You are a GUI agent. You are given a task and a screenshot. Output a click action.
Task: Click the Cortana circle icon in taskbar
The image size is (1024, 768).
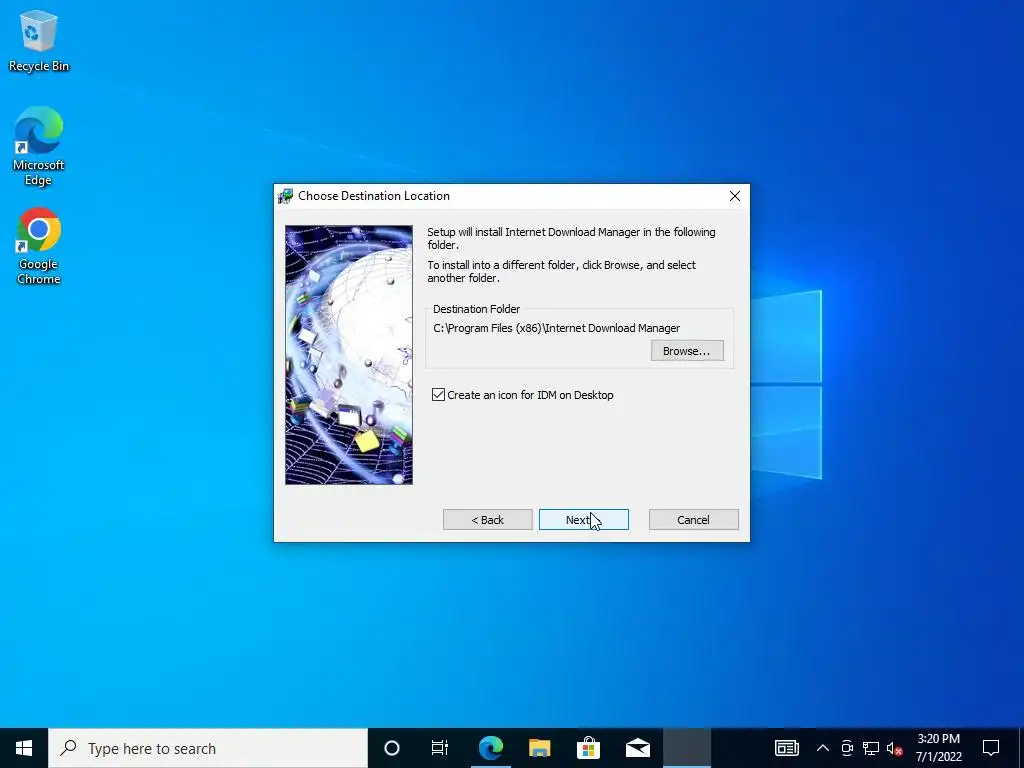392,748
